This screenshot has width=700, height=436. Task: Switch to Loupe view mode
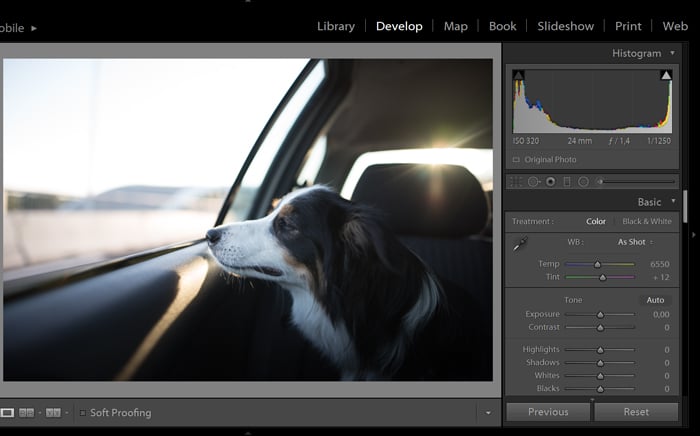[x=7, y=413]
